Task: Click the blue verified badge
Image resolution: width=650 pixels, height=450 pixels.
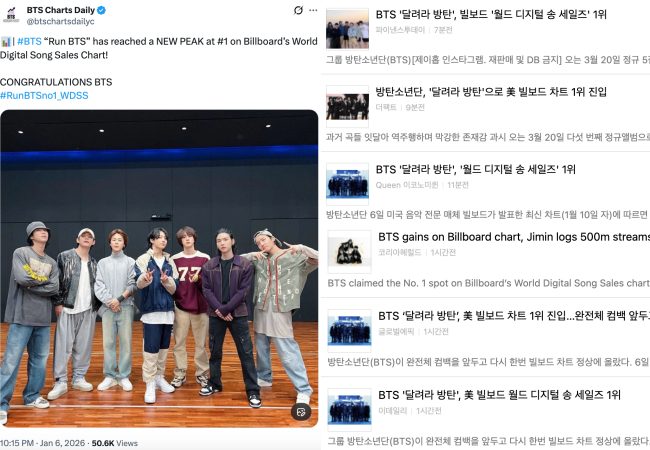Action: (101, 10)
